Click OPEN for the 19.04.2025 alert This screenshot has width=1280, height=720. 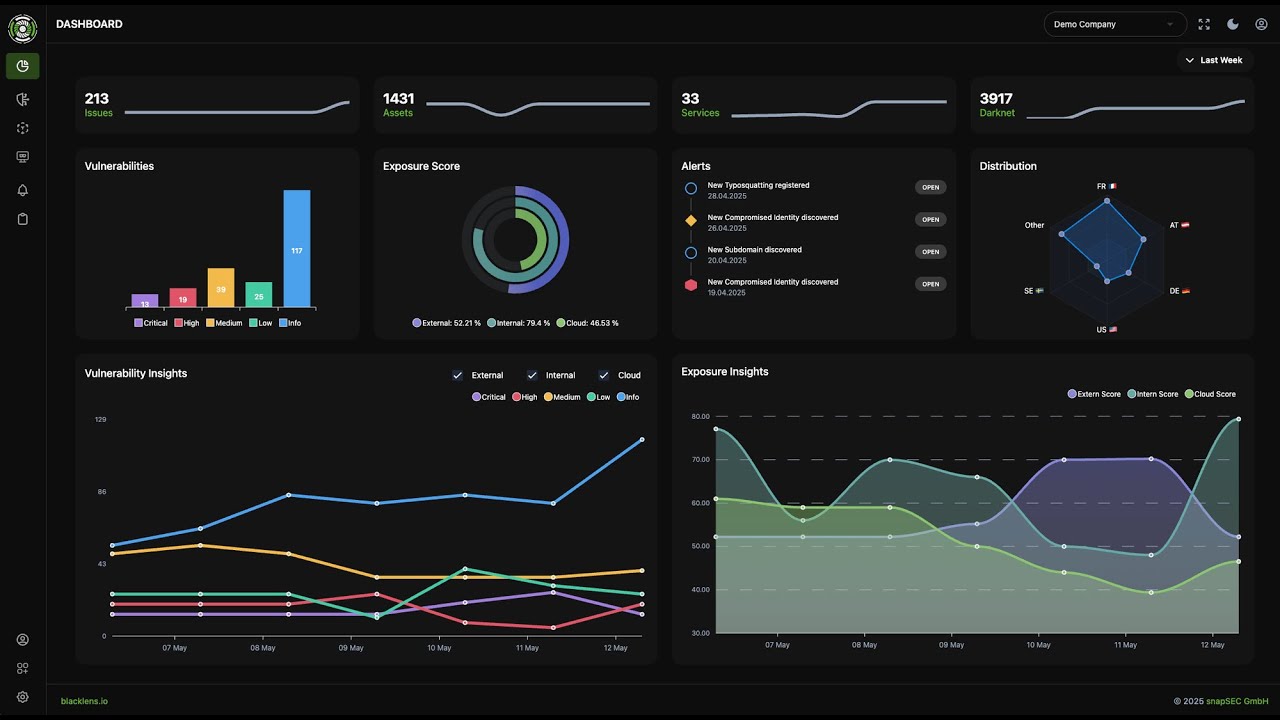point(930,284)
